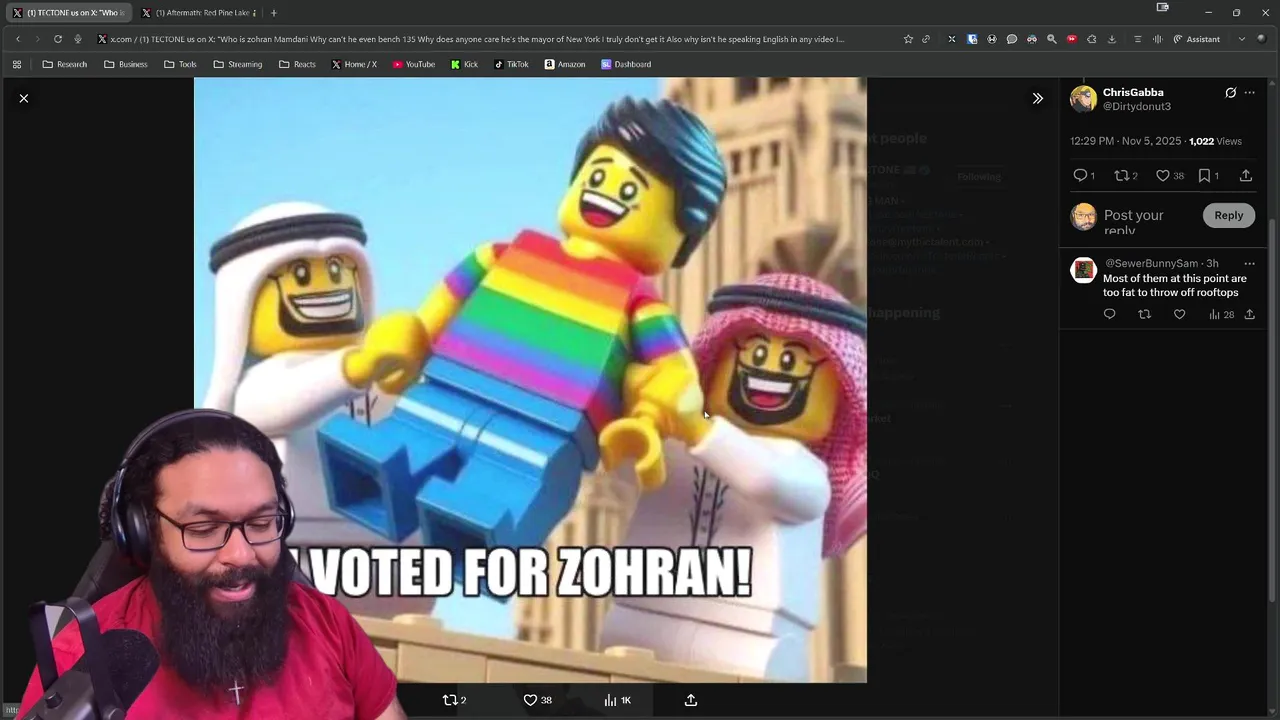
Task: Open the 1K views analytics below the image
Action: click(617, 700)
